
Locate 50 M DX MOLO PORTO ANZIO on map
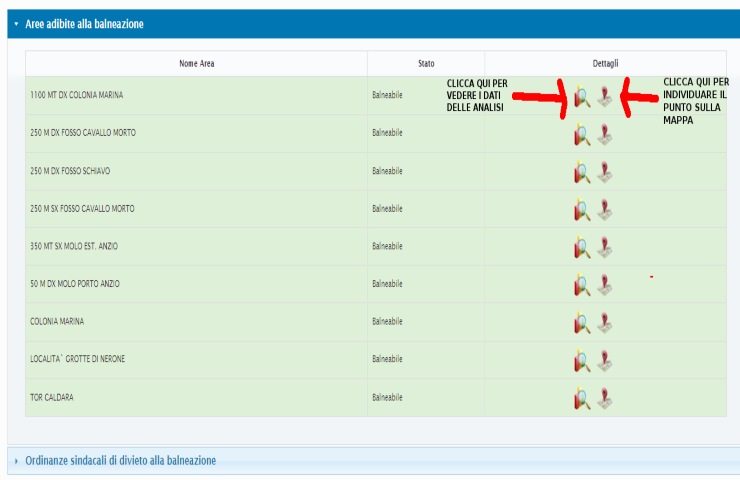(x=604, y=285)
